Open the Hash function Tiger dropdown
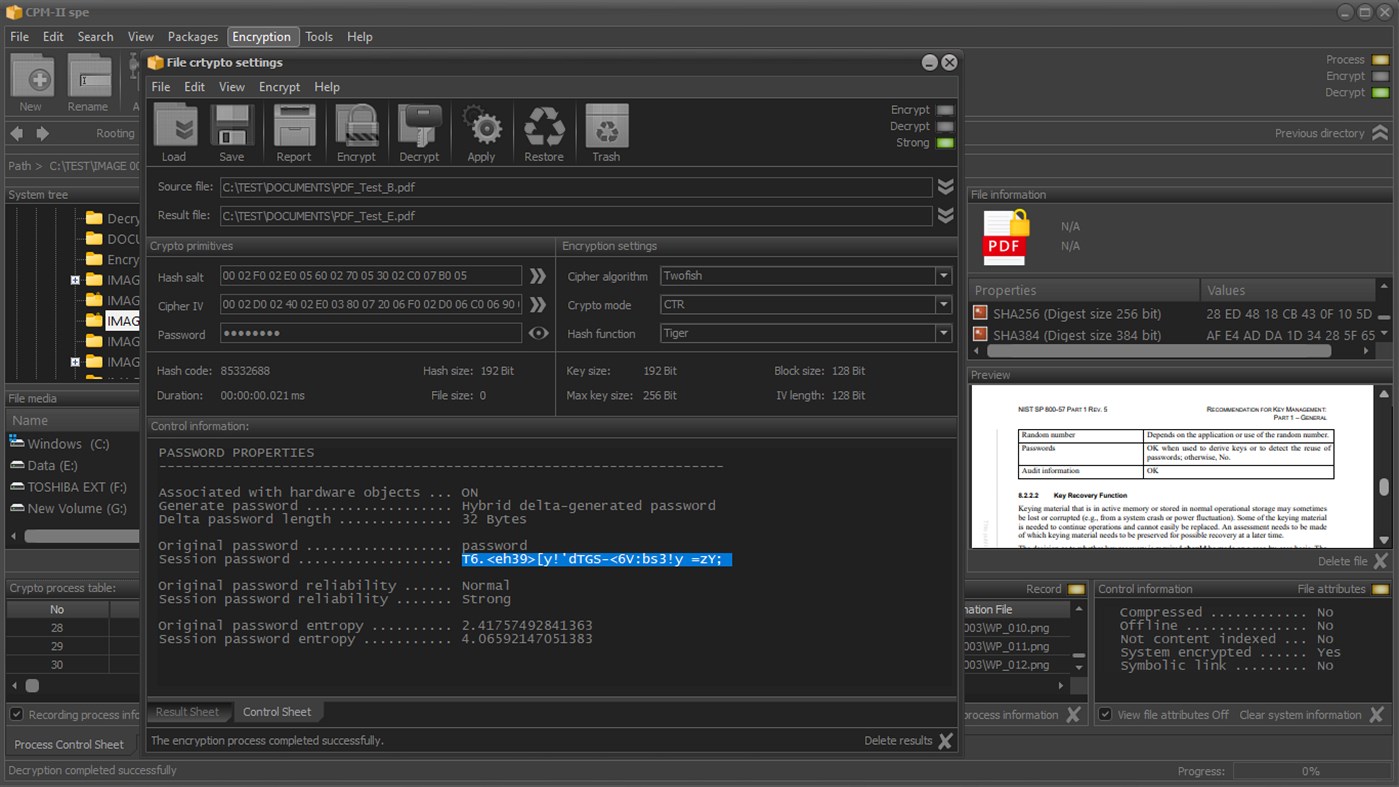 pos(942,334)
